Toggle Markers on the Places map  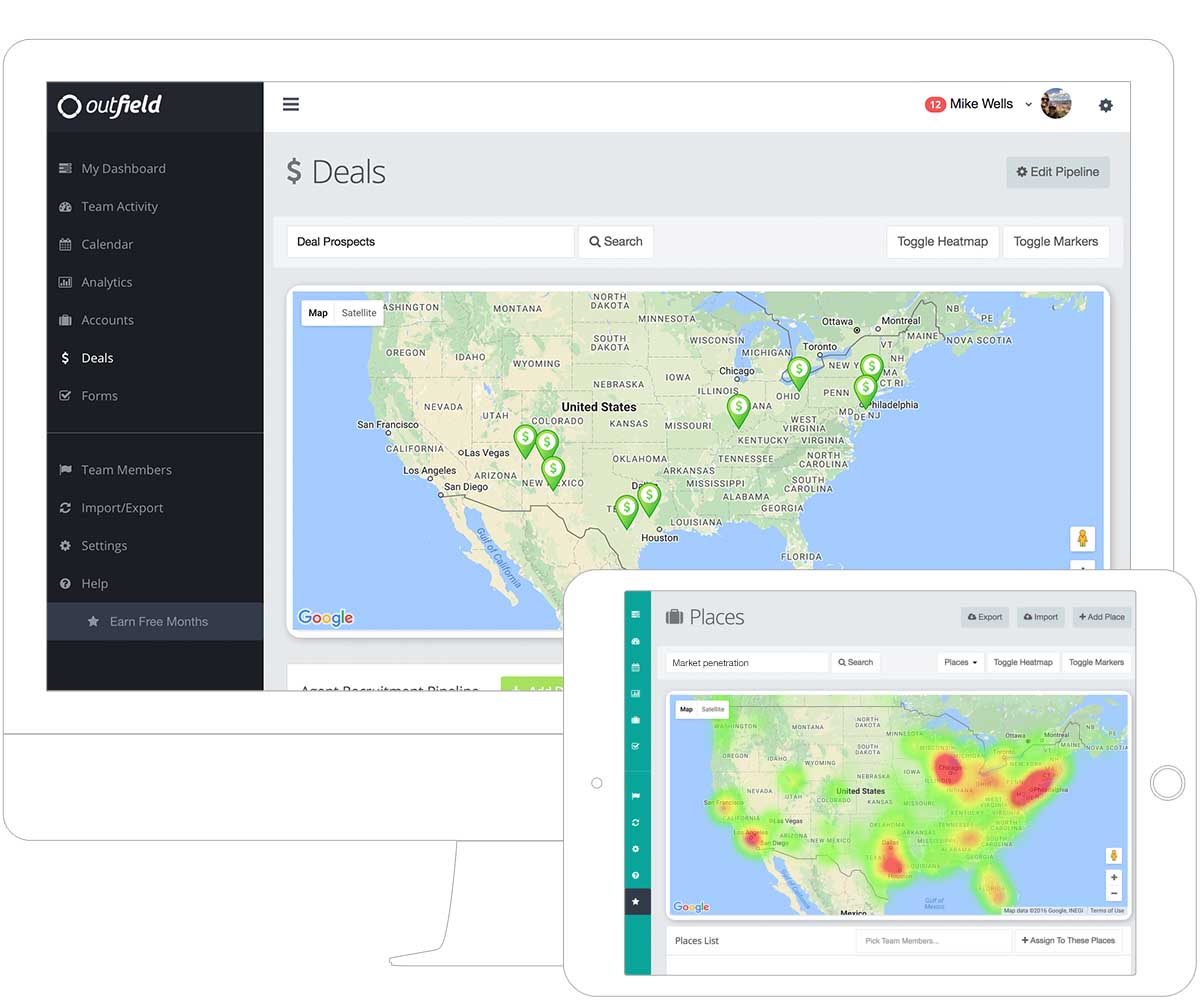point(1096,662)
